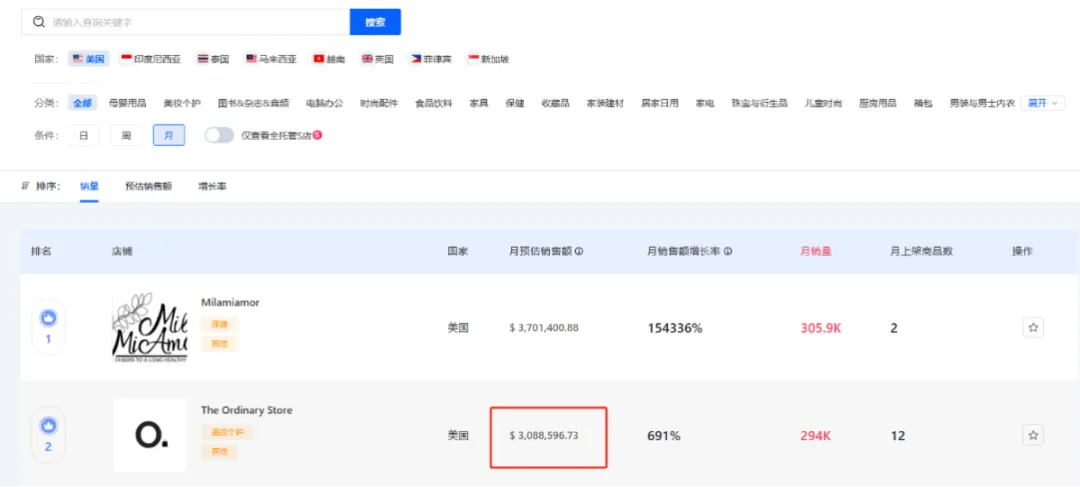Click the blue 搜索 search button
Image resolution: width=1080 pixels, height=487 pixels.
(375, 22)
